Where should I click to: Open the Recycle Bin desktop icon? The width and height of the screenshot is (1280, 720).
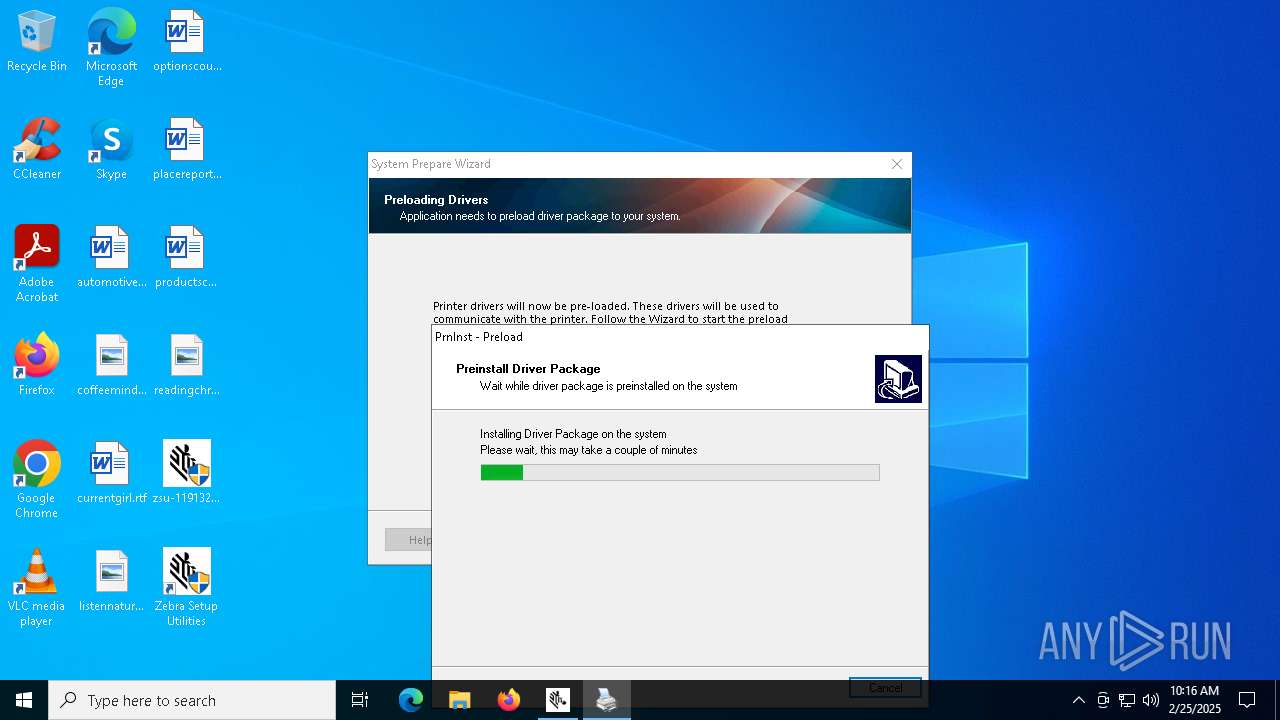pos(37,42)
